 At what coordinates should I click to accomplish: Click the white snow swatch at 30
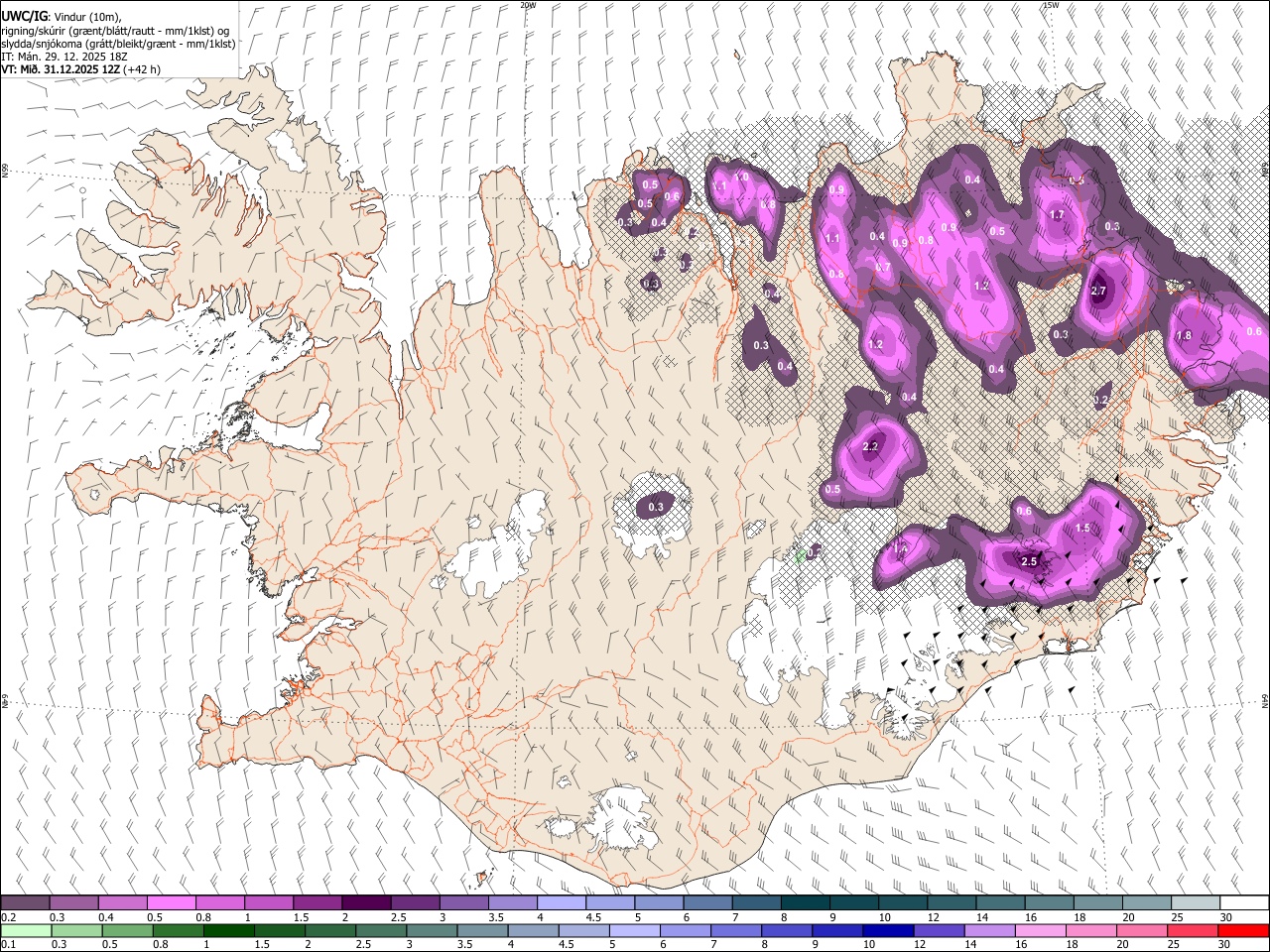pos(1244,903)
